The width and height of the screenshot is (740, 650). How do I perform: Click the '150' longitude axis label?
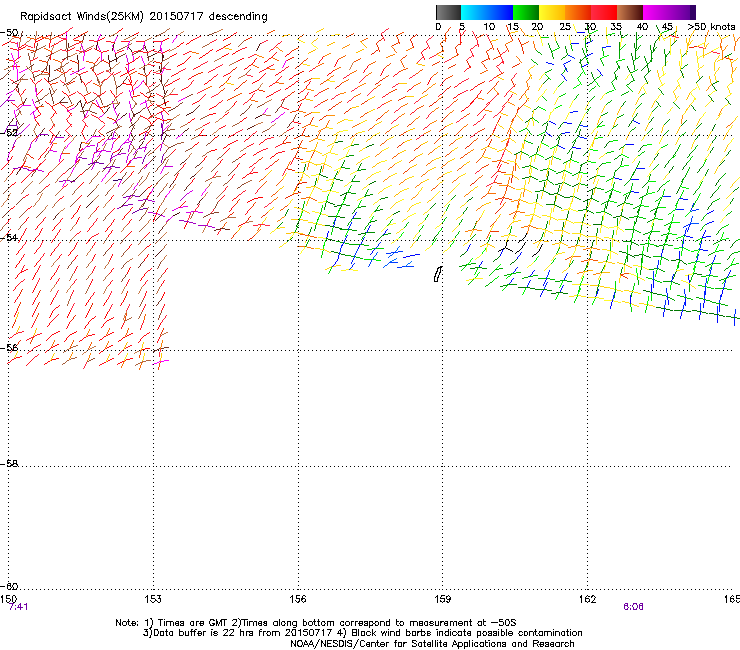pyautogui.click(x=8, y=599)
